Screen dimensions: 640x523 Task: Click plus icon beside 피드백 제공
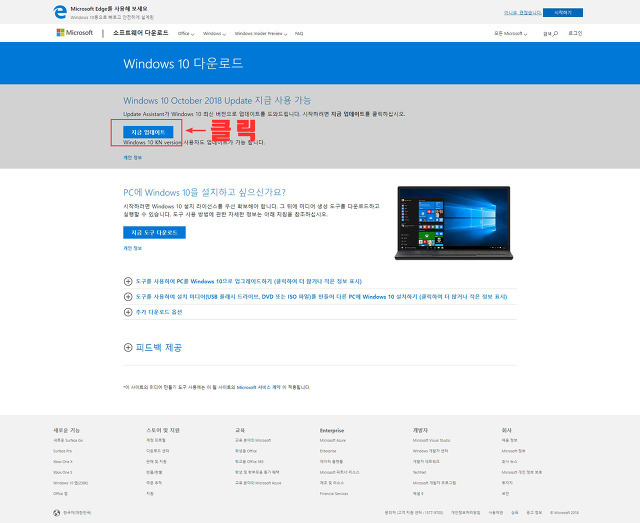coord(128,347)
